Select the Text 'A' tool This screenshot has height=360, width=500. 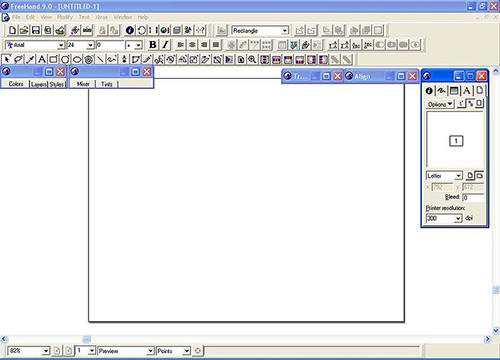(42, 59)
